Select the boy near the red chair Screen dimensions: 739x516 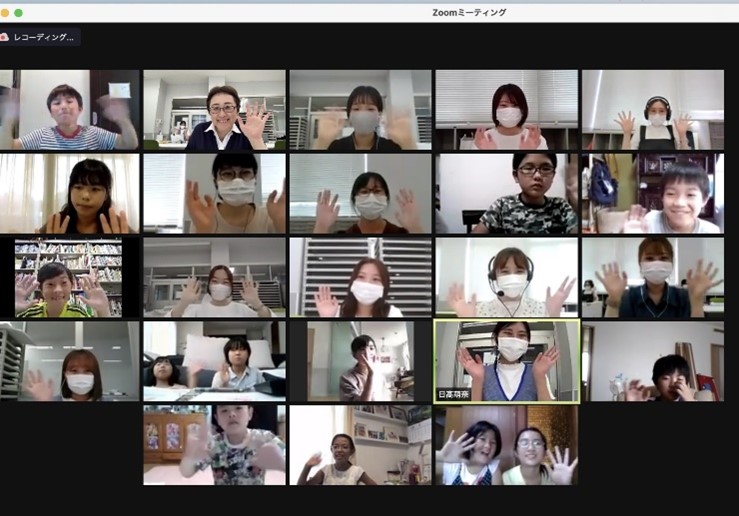(653, 361)
